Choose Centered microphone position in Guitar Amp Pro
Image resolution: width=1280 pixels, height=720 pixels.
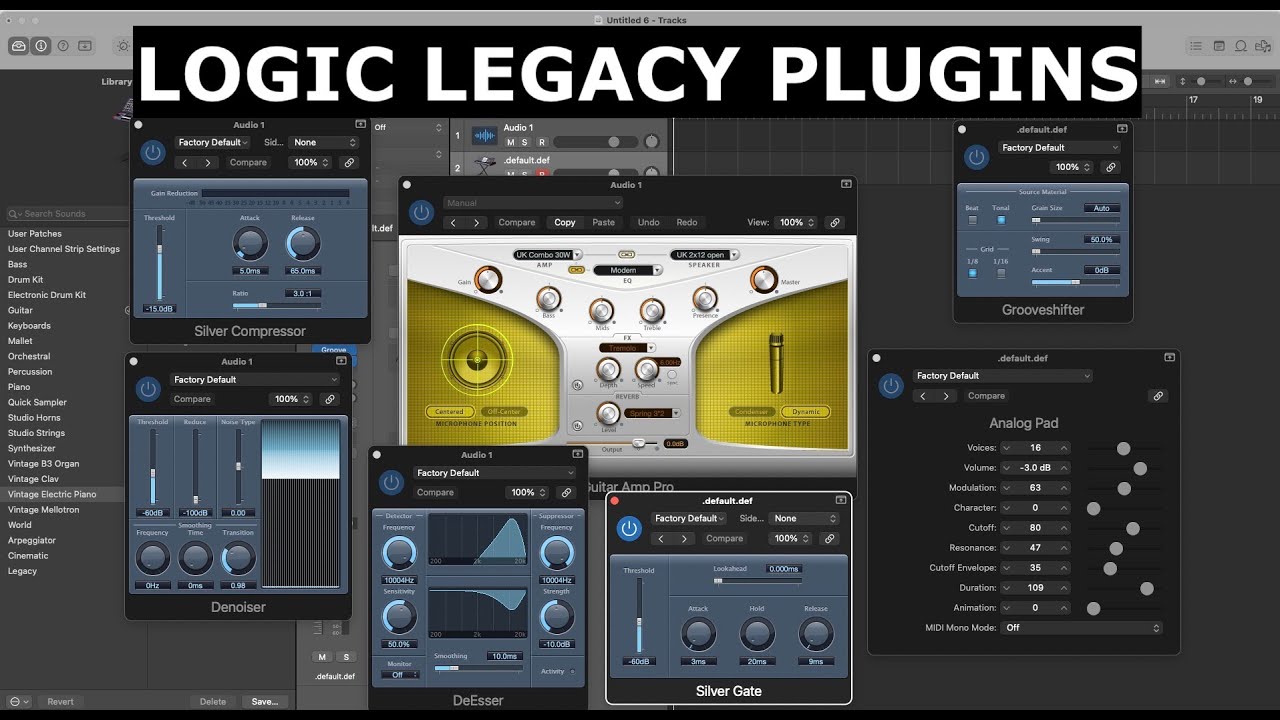click(x=449, y=412)
